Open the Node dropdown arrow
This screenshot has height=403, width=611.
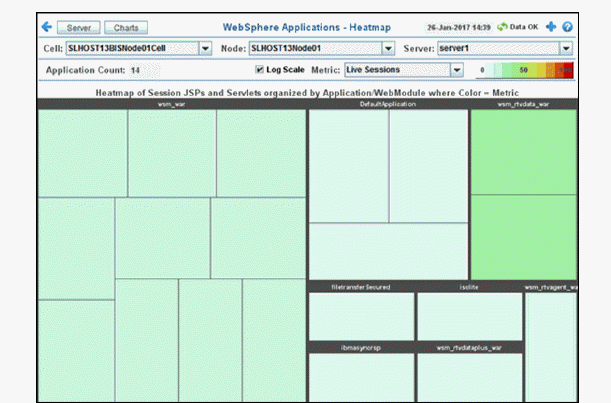(x=388, y=49)
